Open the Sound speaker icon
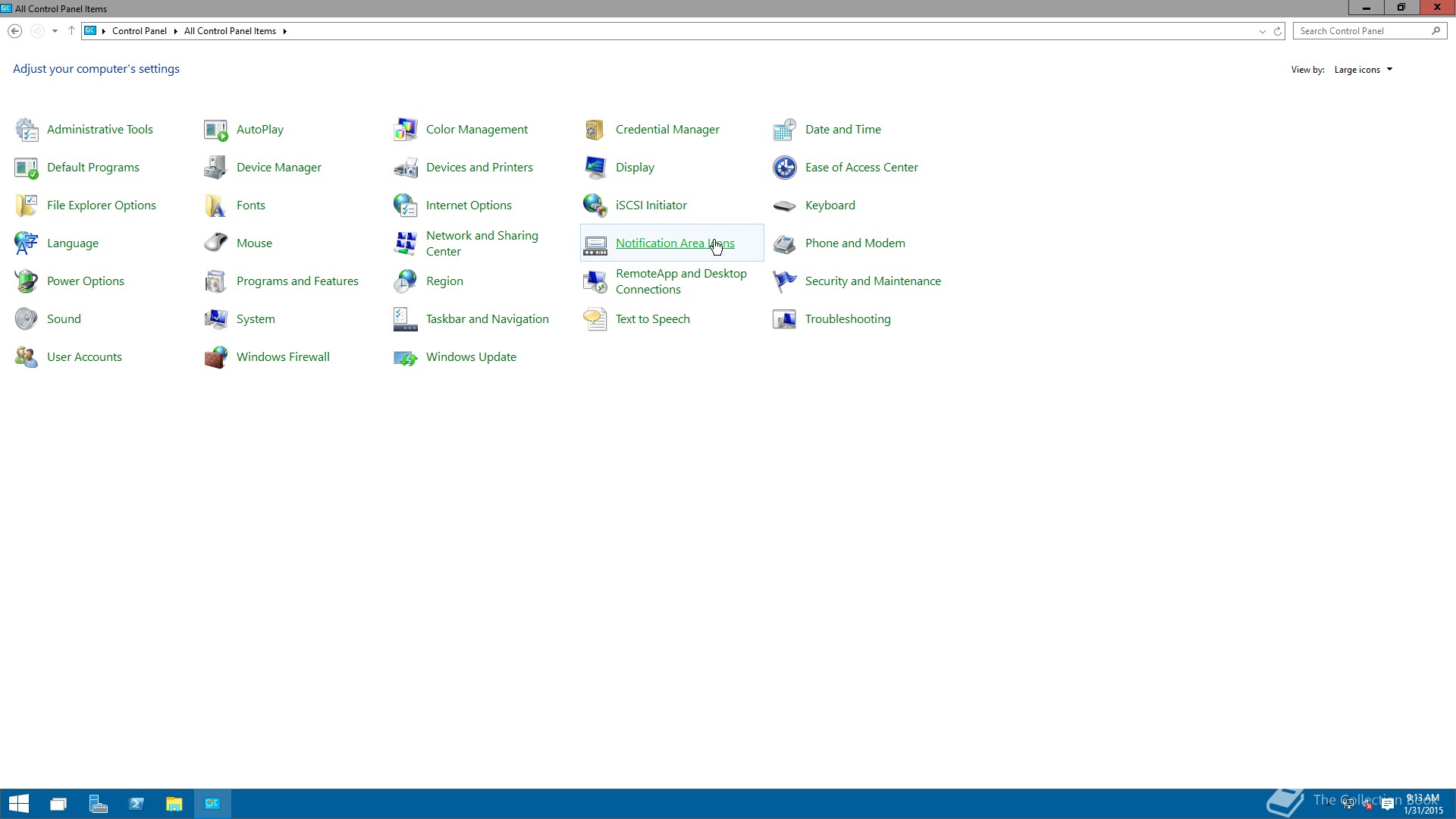This screenshot has width=1456, height=819. [x=27, y=319]
